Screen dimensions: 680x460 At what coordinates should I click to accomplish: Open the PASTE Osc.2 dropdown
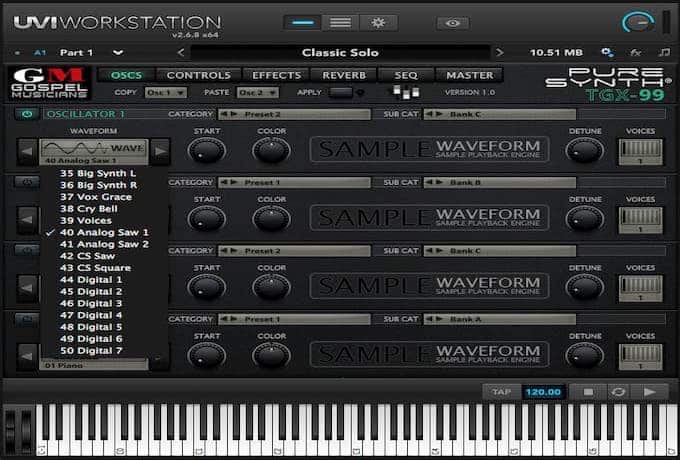pyautogui.click(x=258, y=92)
